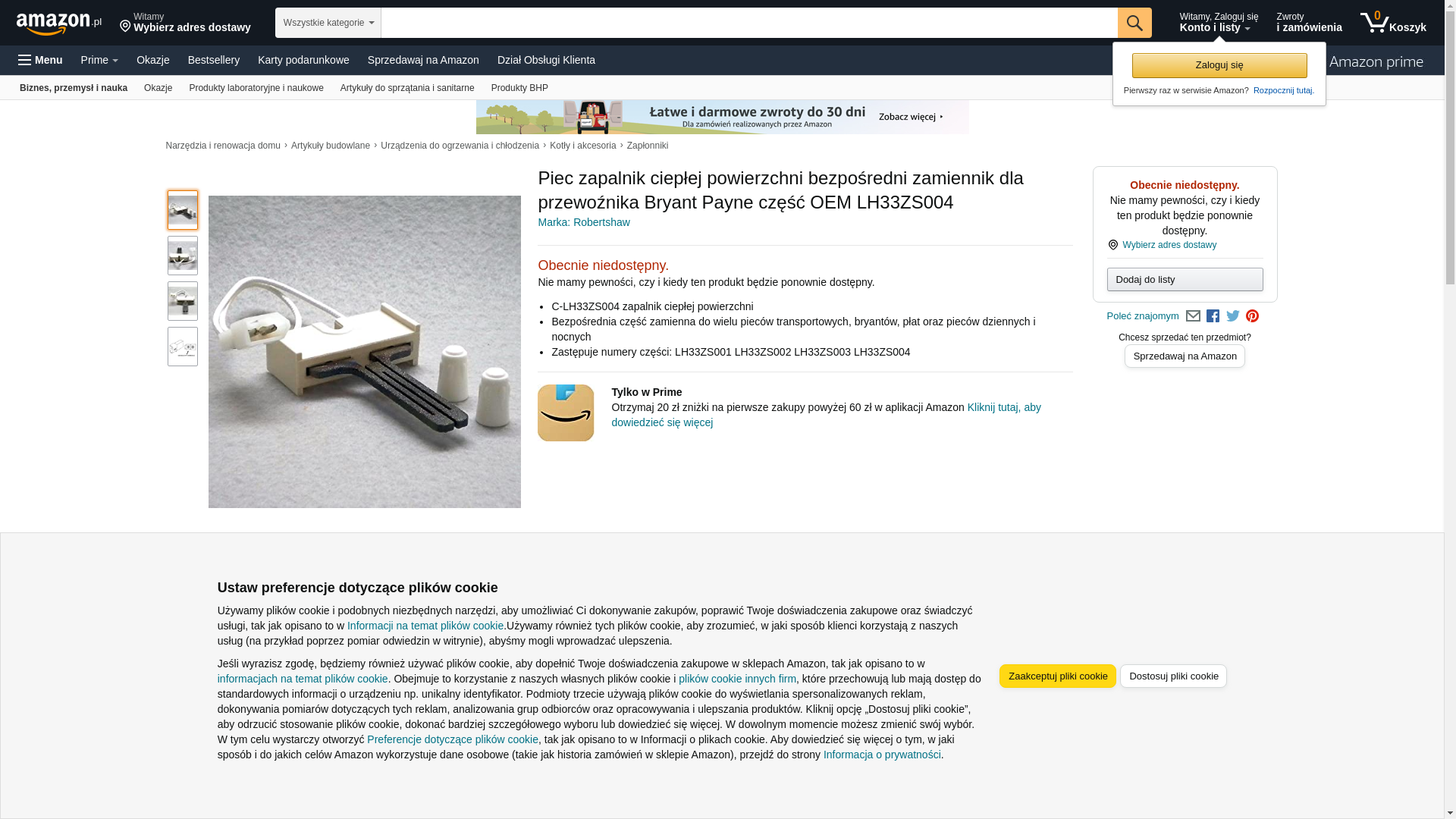This screenshot has width=1456, height=819.
Task: Select the second product thumbnail image
Action: coord(183,256)
